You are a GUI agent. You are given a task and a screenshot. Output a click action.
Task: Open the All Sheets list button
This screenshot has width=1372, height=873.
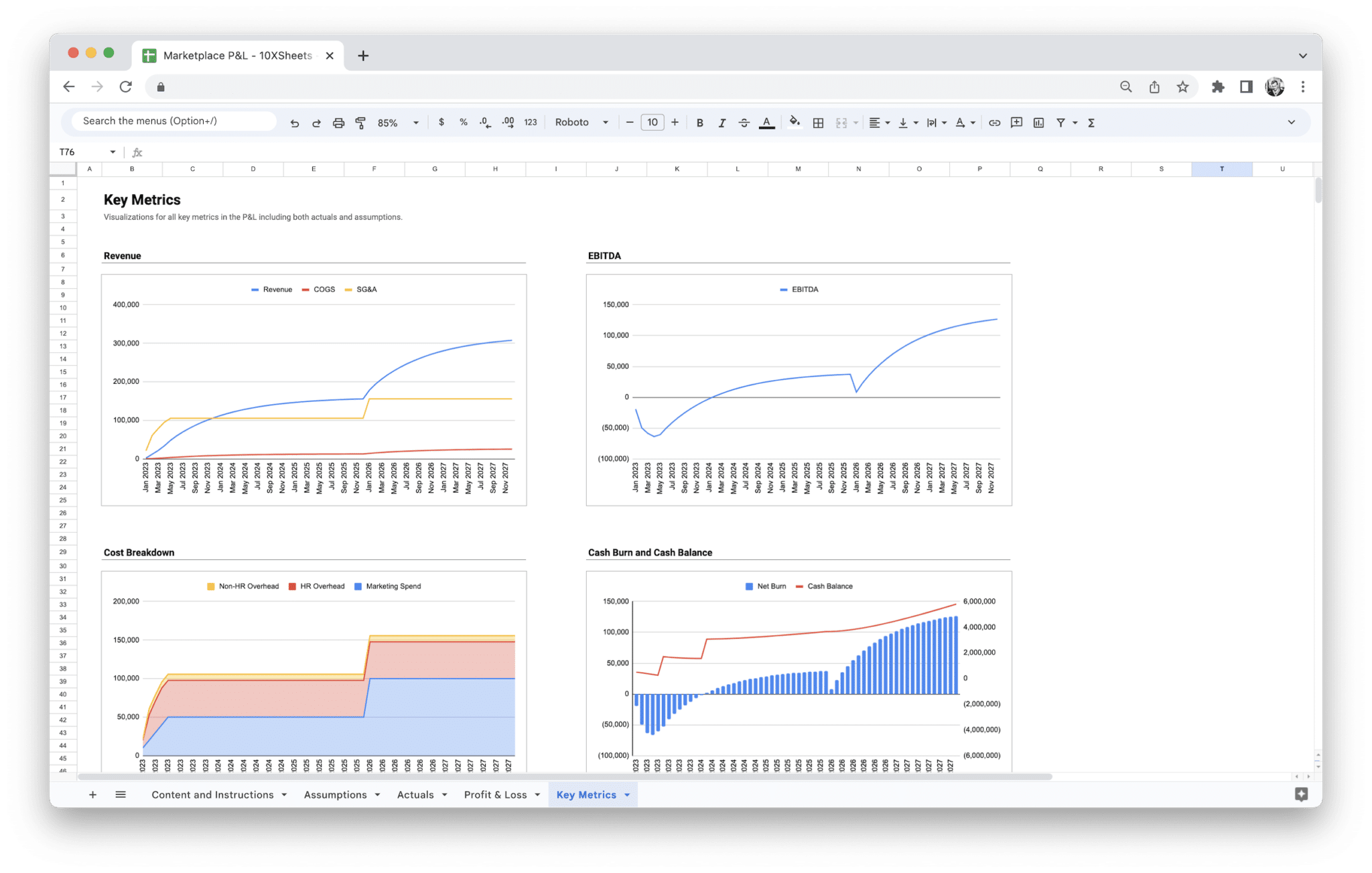tap(121, 794)
